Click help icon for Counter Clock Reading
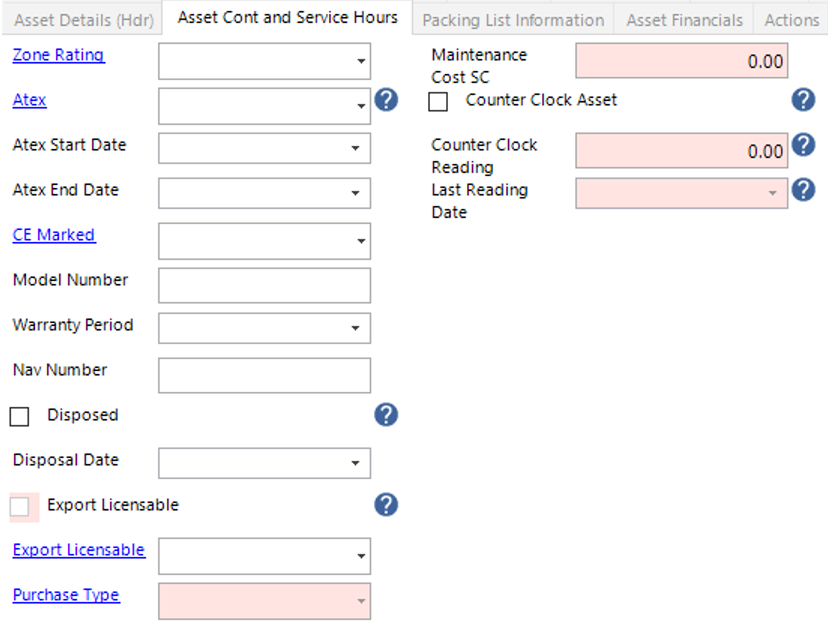This screenshot has height=631, width=828. (x=803, y=144)
